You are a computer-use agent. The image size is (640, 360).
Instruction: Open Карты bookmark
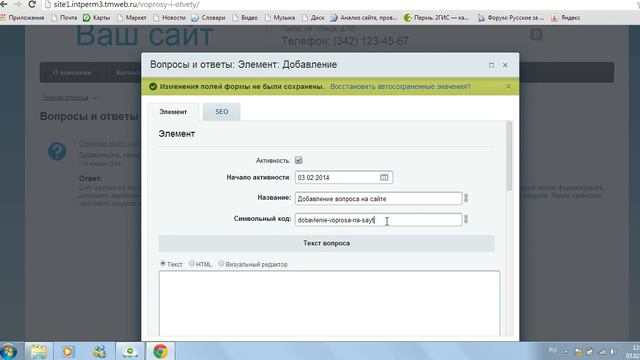(x=97, y=18)
